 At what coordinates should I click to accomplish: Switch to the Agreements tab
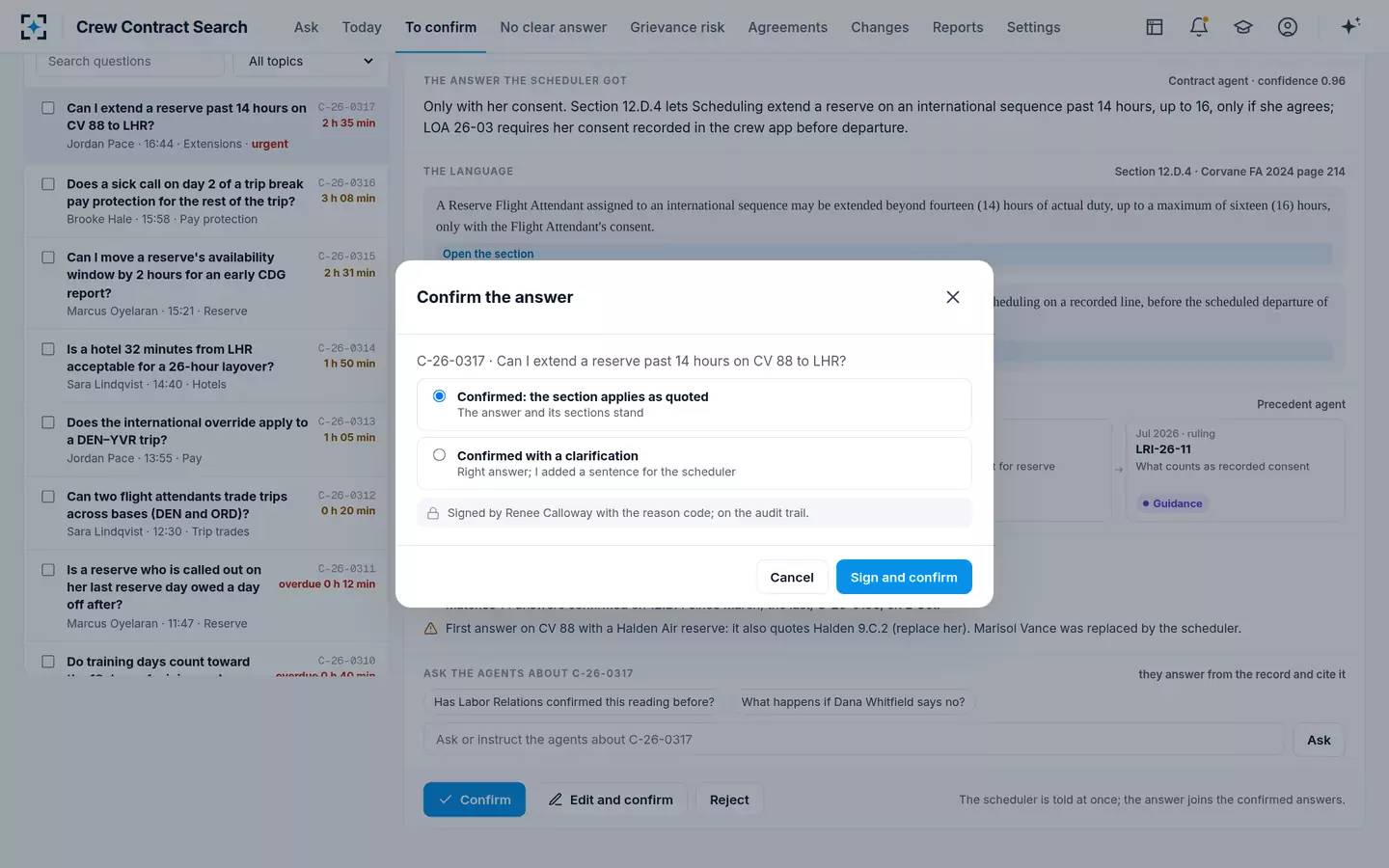(787, 27)
